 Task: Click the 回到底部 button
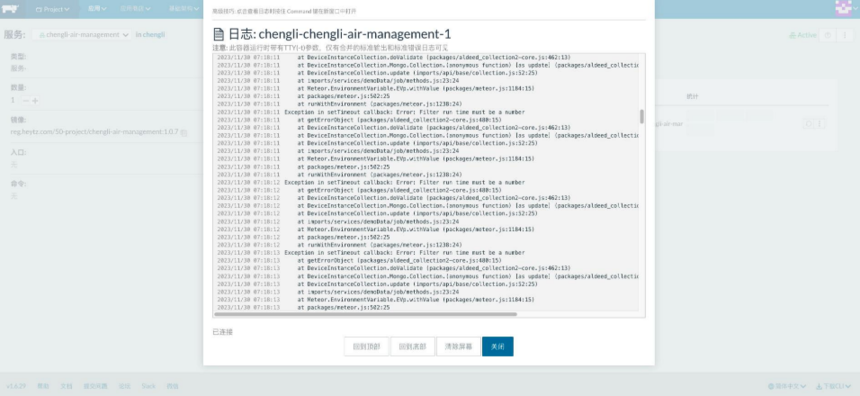[x=412, y=347]
